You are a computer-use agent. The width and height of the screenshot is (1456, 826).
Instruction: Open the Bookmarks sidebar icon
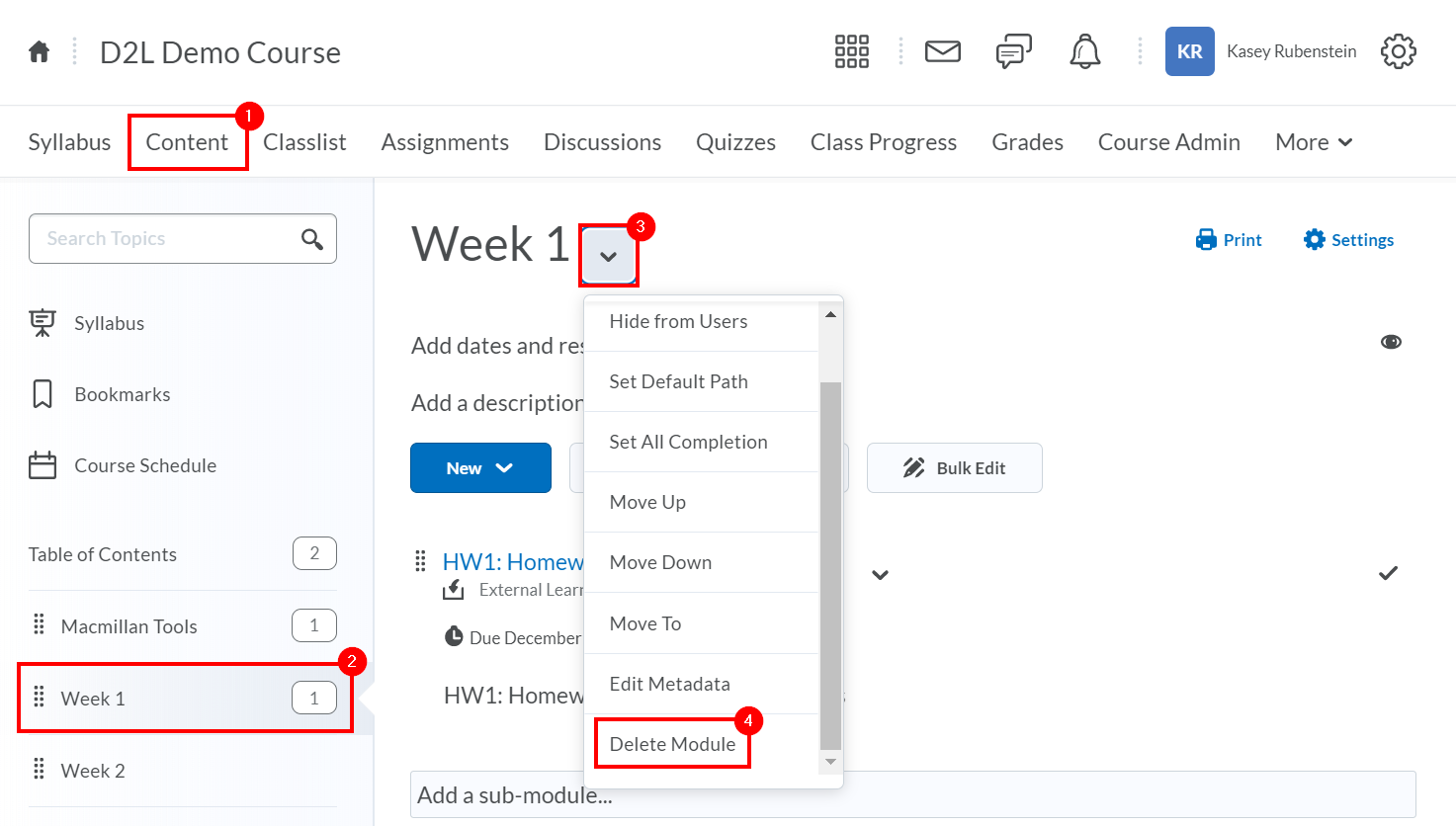click(42, 393)
